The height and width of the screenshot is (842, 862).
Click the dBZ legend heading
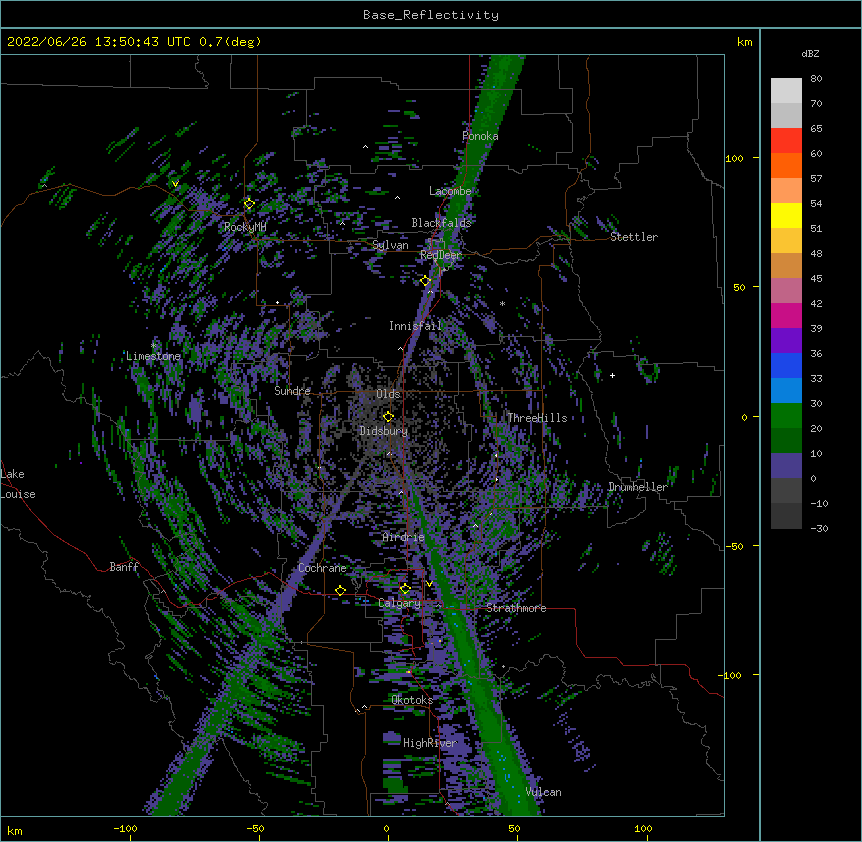pyautogui.click(x=810, y=53)
